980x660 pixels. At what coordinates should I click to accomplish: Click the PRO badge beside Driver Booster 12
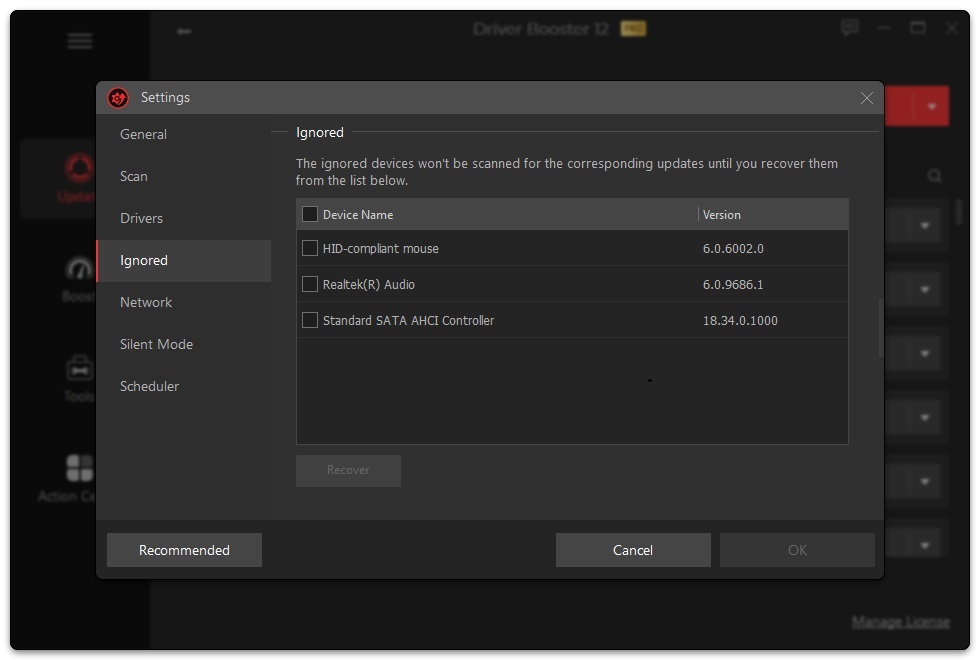[x=633, y=29]
